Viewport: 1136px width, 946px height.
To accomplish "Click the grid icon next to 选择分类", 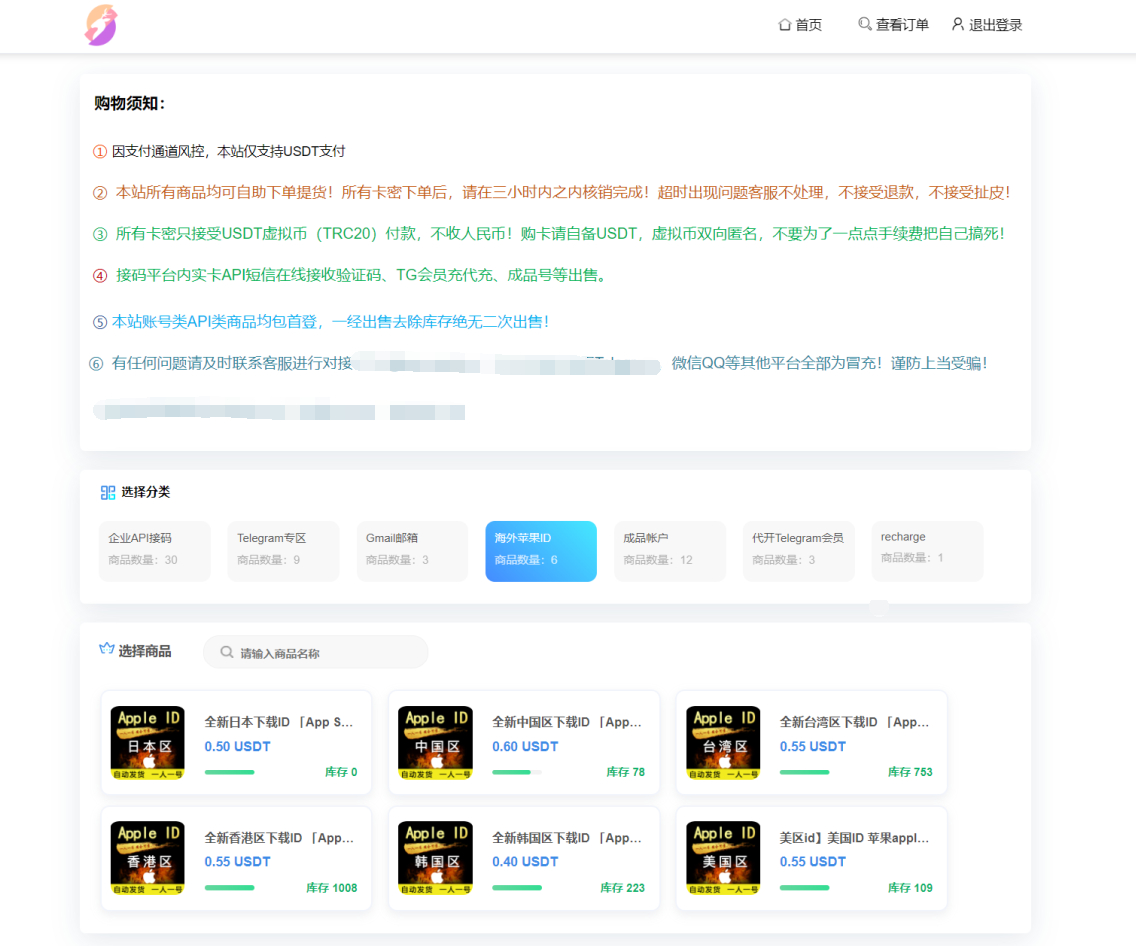I will [x=108, y=492].
